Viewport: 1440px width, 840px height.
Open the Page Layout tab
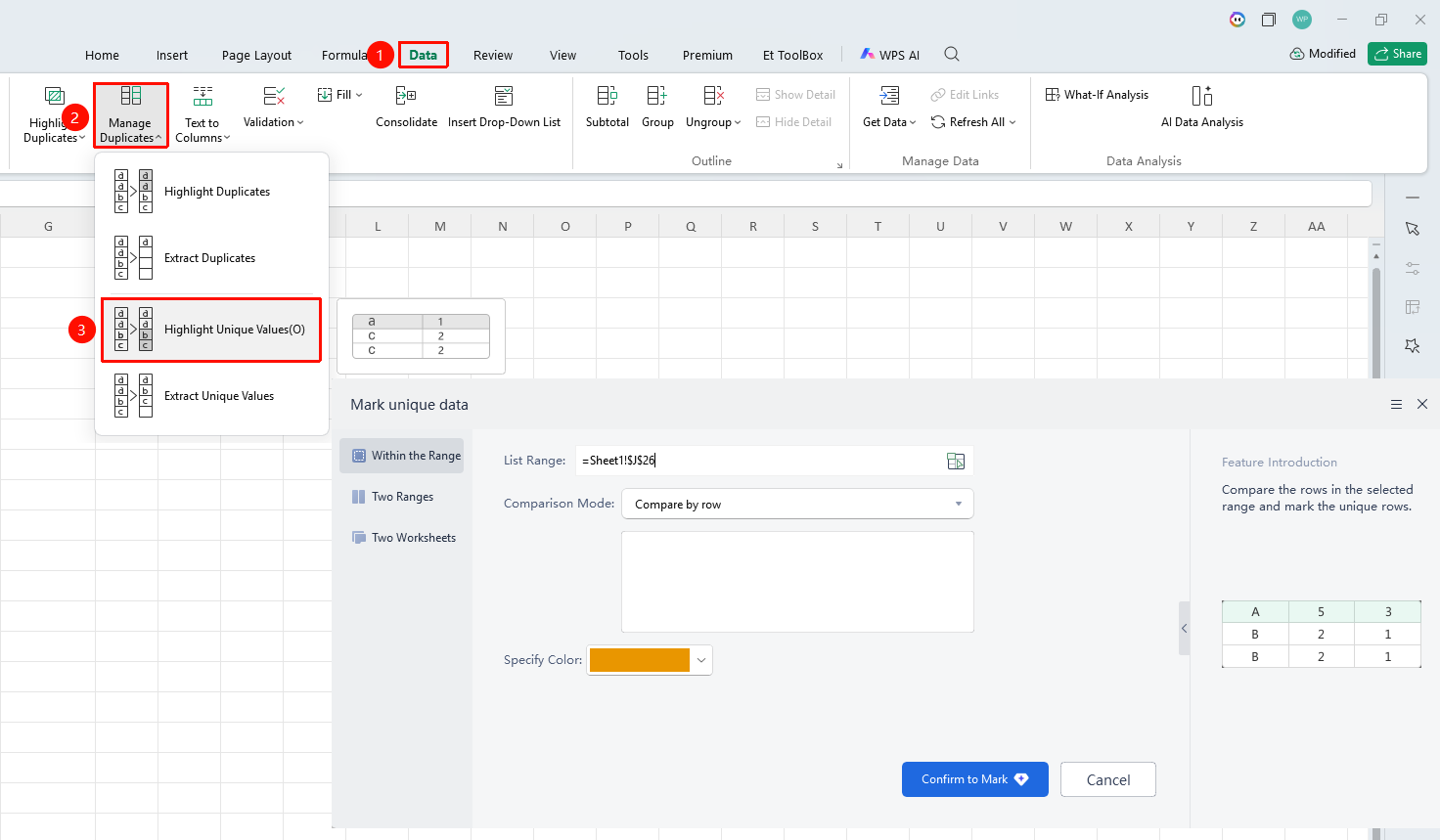(256, 55)
